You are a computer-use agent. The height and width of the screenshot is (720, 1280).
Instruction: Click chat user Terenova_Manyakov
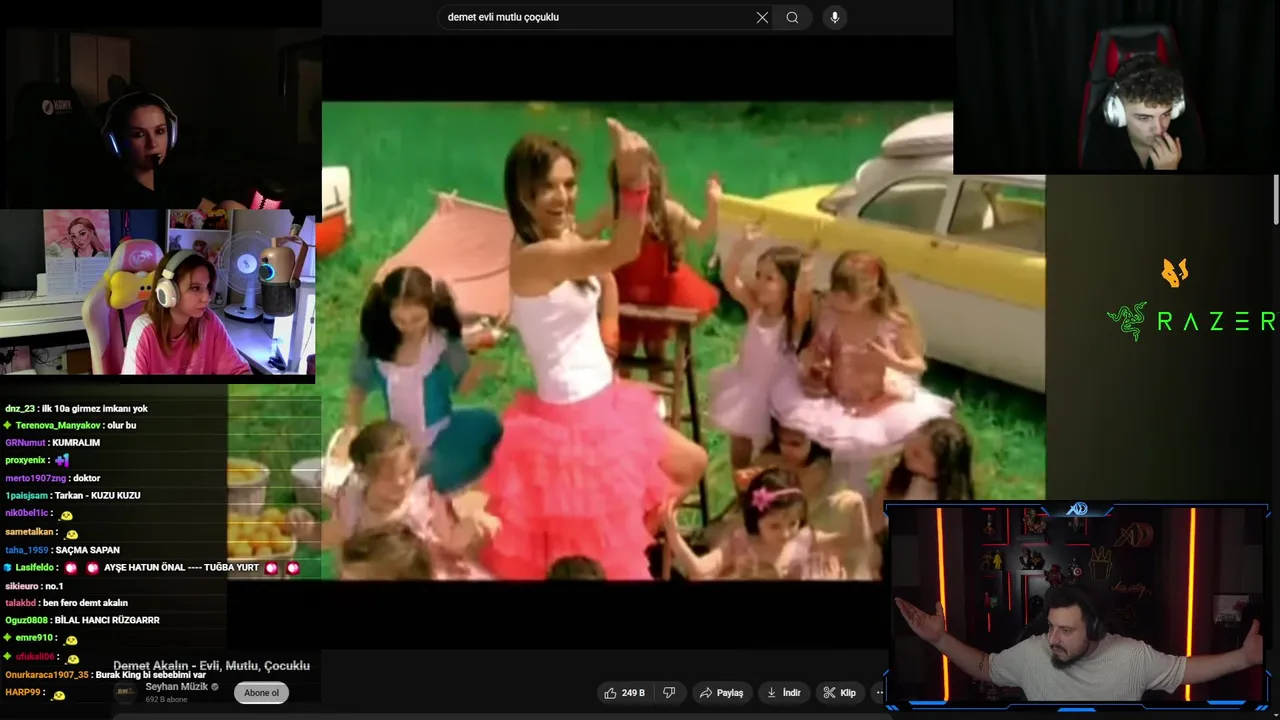58,425
